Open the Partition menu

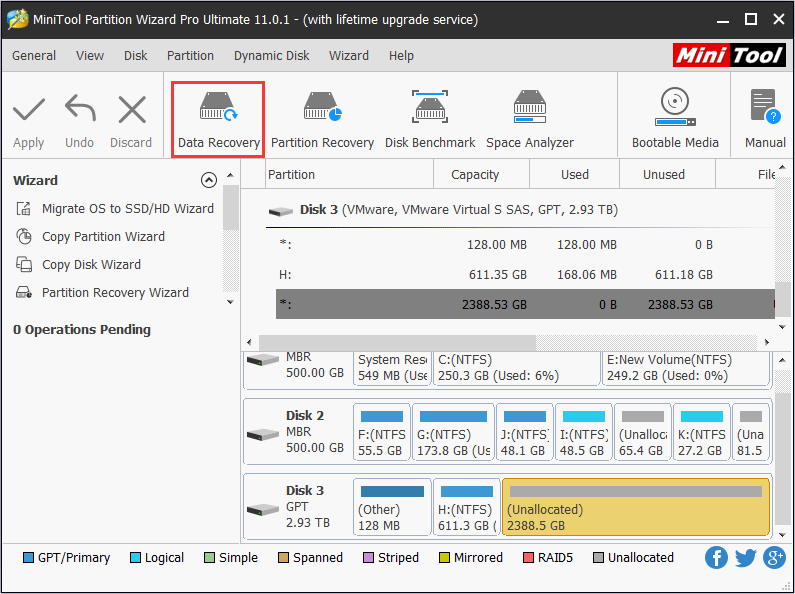[x=190, y=55]
